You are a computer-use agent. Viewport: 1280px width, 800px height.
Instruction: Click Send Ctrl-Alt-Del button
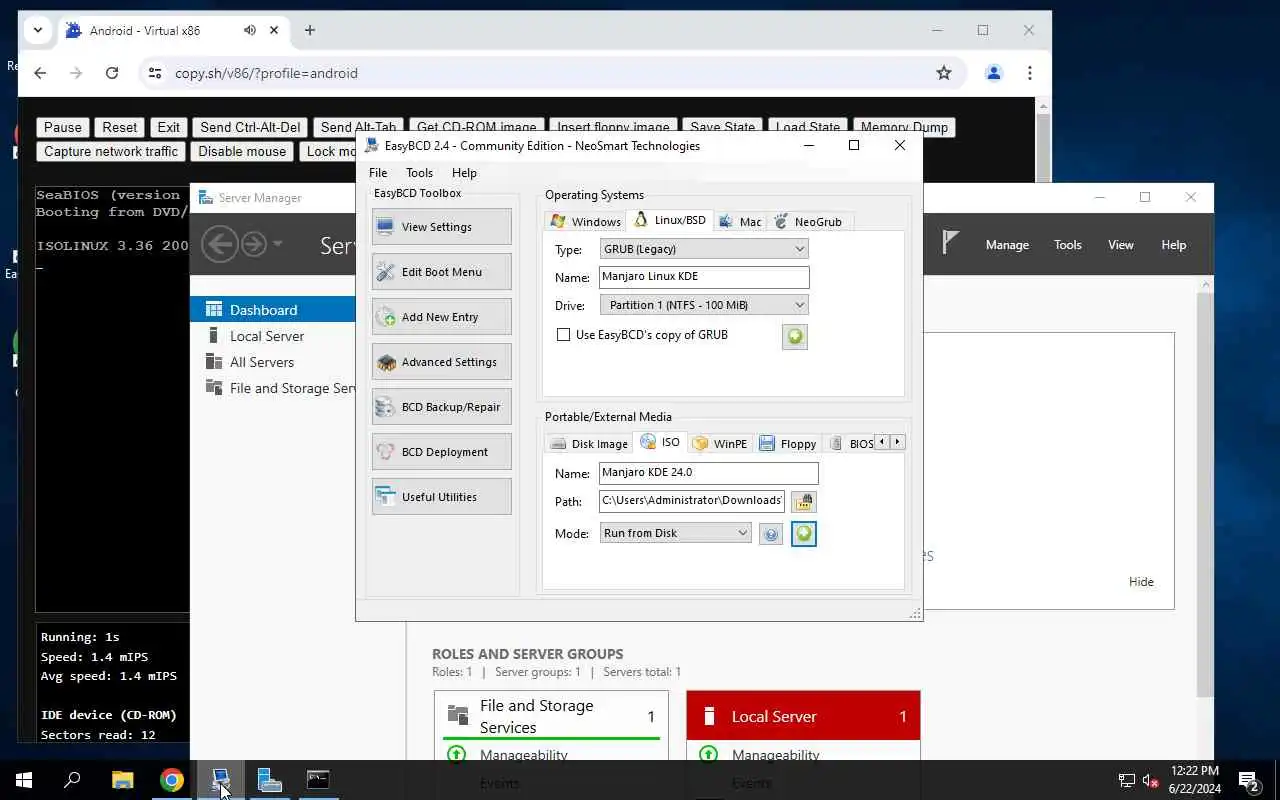pyautogui.click(x=250, y=127)
